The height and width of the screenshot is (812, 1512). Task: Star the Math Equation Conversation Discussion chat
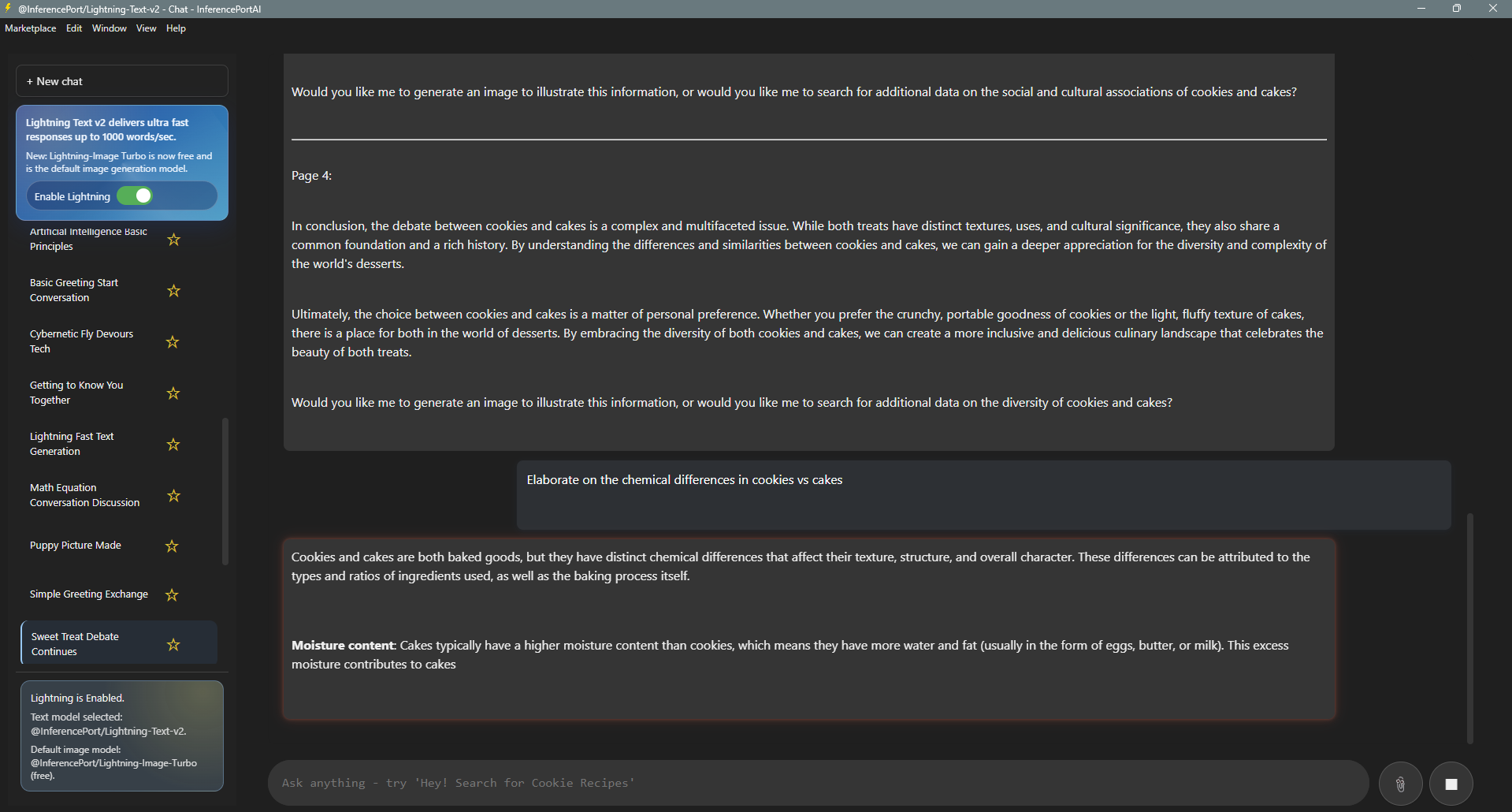174,496
